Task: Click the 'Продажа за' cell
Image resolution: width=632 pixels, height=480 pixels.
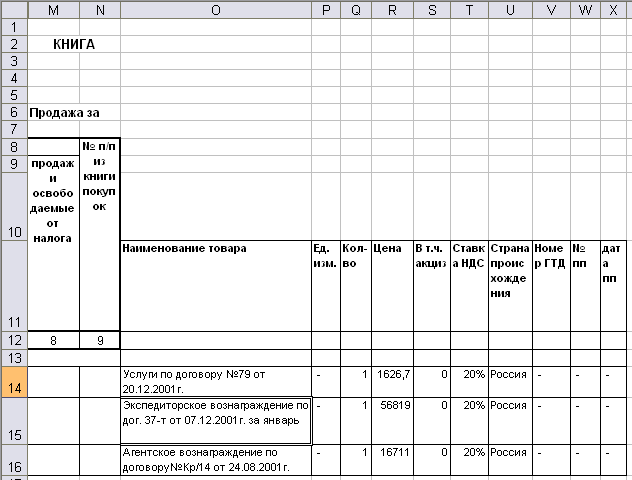Action: coord(64,112)
